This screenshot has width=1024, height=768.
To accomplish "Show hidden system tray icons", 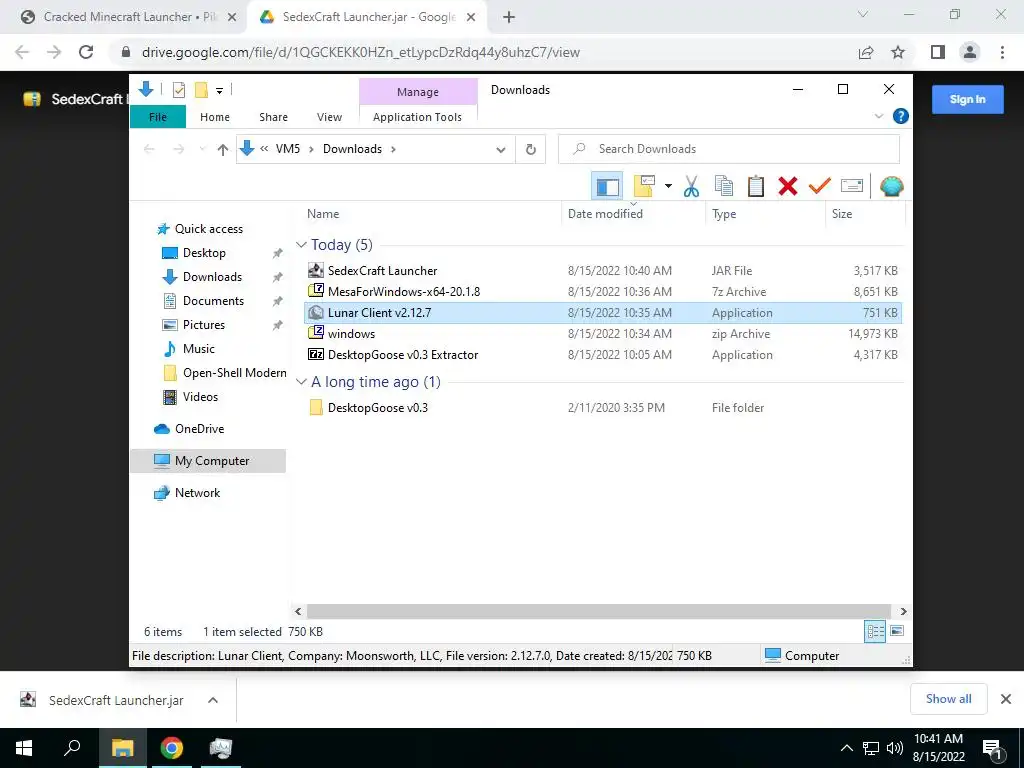I will [x=846, y=748].
